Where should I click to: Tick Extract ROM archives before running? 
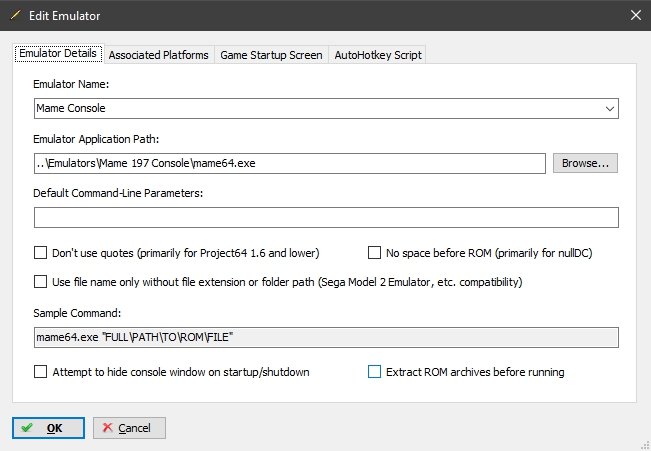click(x=374, y=371)
